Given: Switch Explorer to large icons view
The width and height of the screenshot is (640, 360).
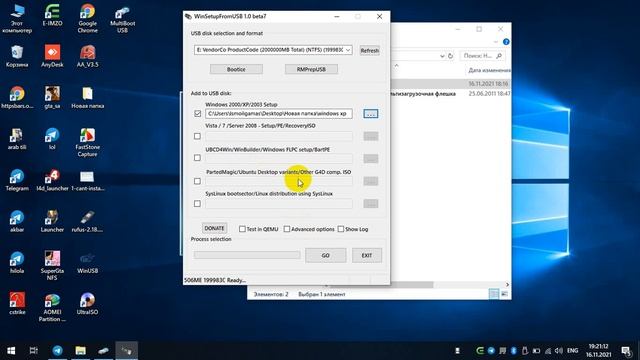Looking at the screenshot, I should [504, 294].
